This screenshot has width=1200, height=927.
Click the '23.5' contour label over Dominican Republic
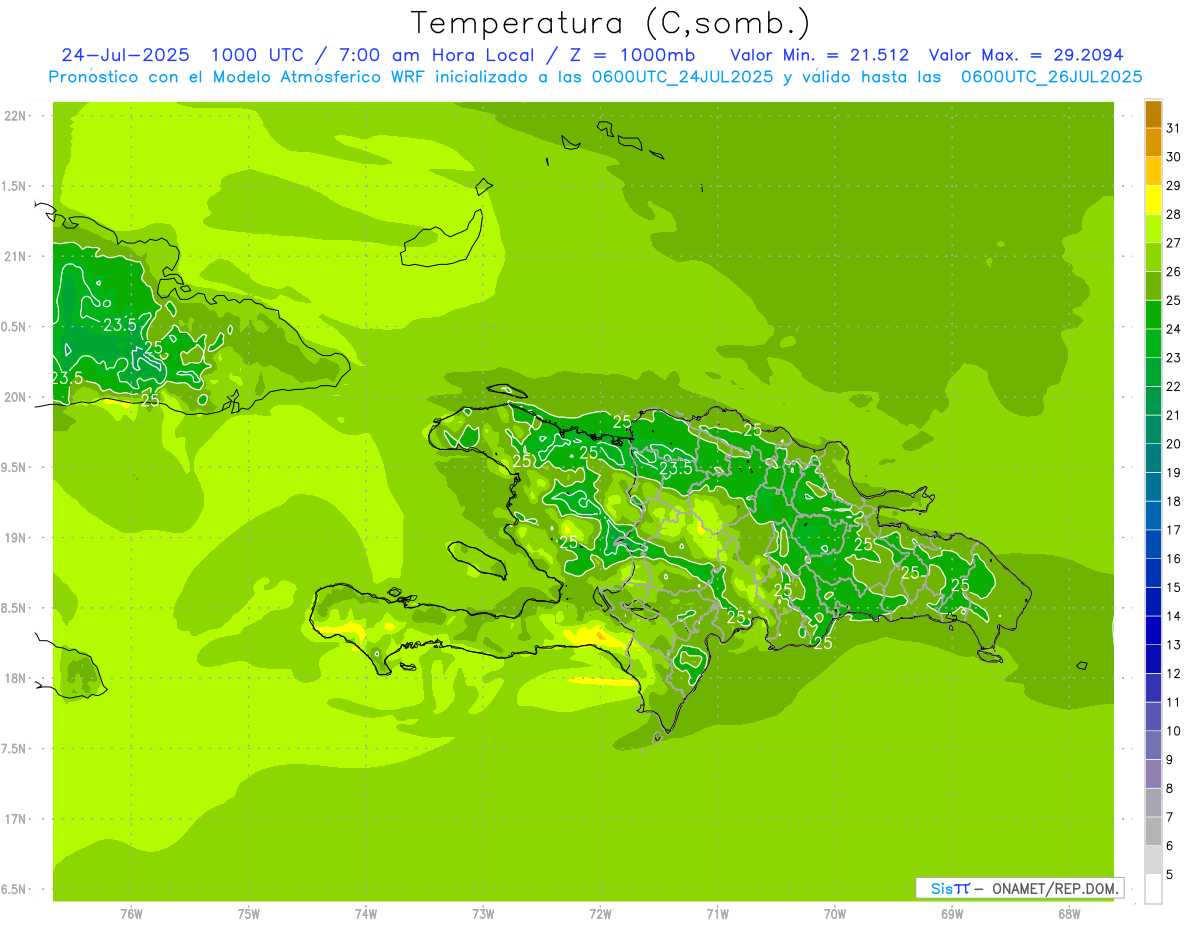tap(676, 468)
